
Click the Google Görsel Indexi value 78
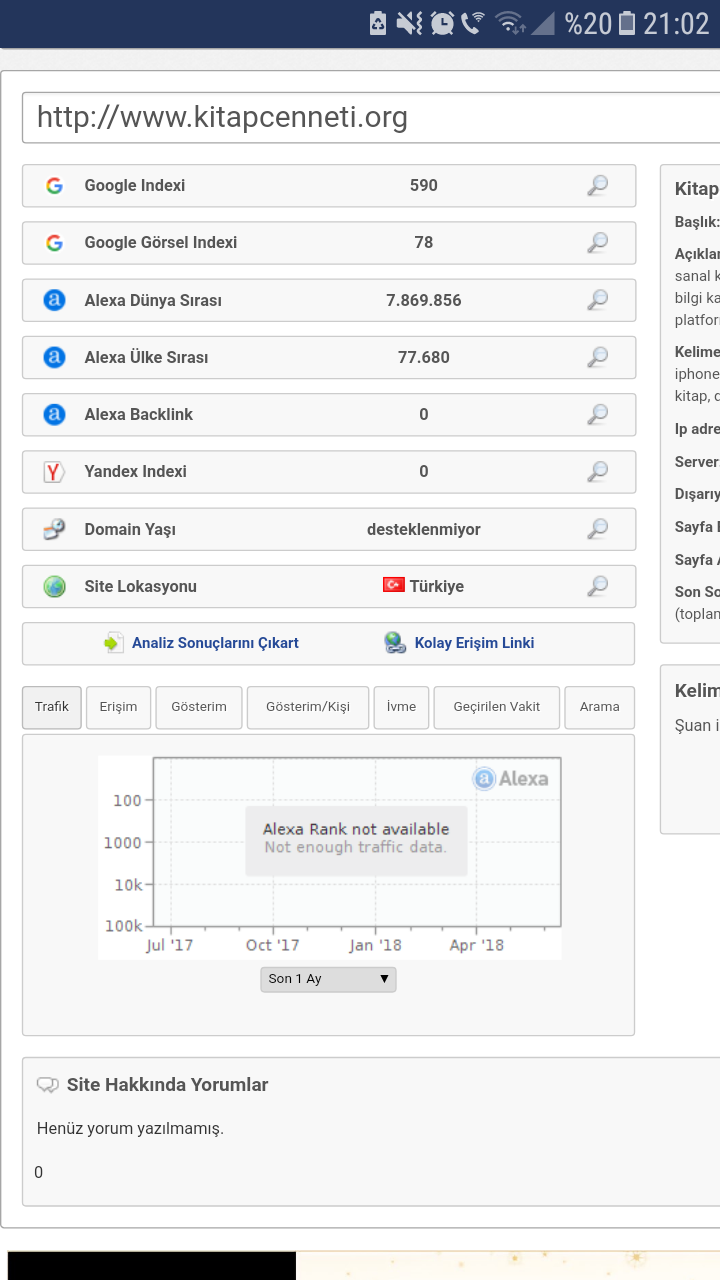(x=424, y=242)
